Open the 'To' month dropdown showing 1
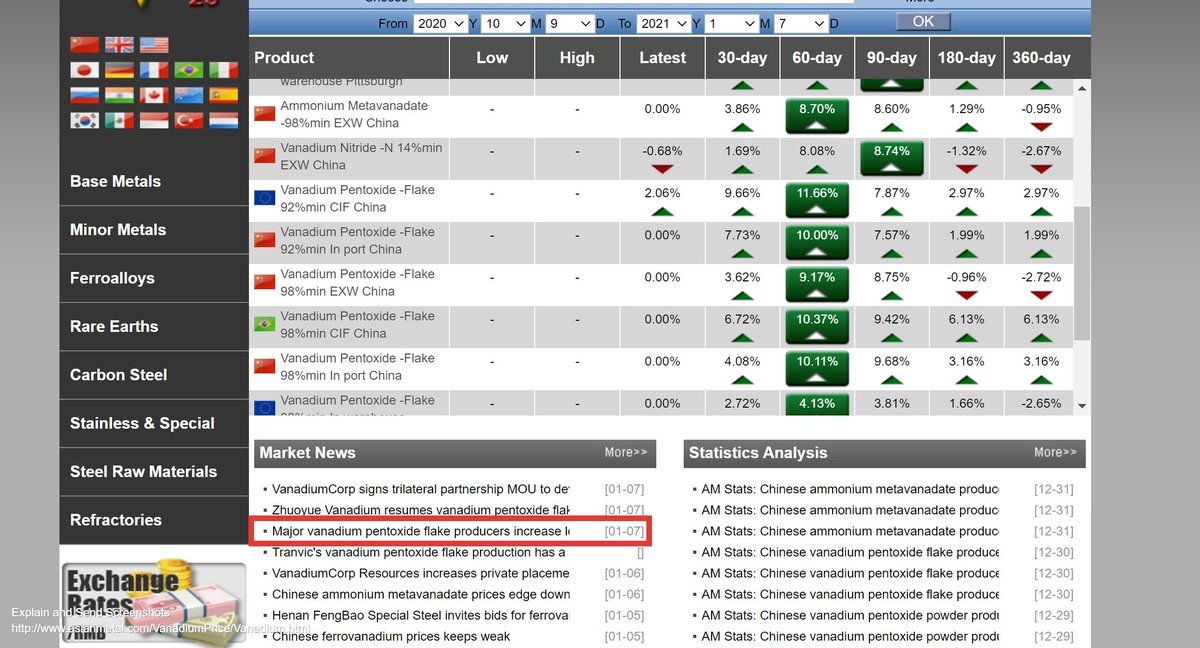The height and width of the screenshot is (648, 1200). [730, 22]
